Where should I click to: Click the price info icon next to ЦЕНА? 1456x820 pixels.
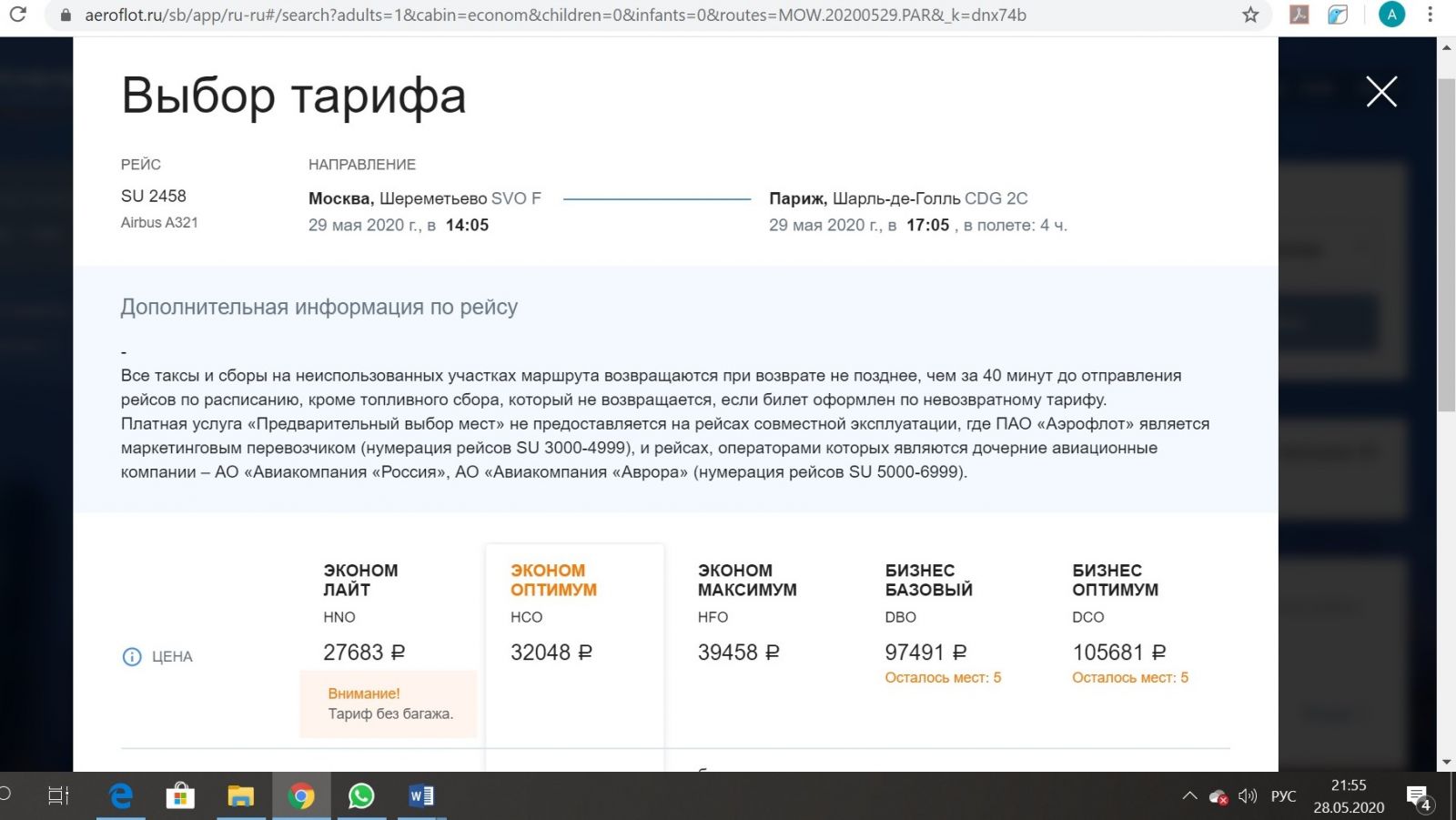pyautogui.click(x=132, y=656)
